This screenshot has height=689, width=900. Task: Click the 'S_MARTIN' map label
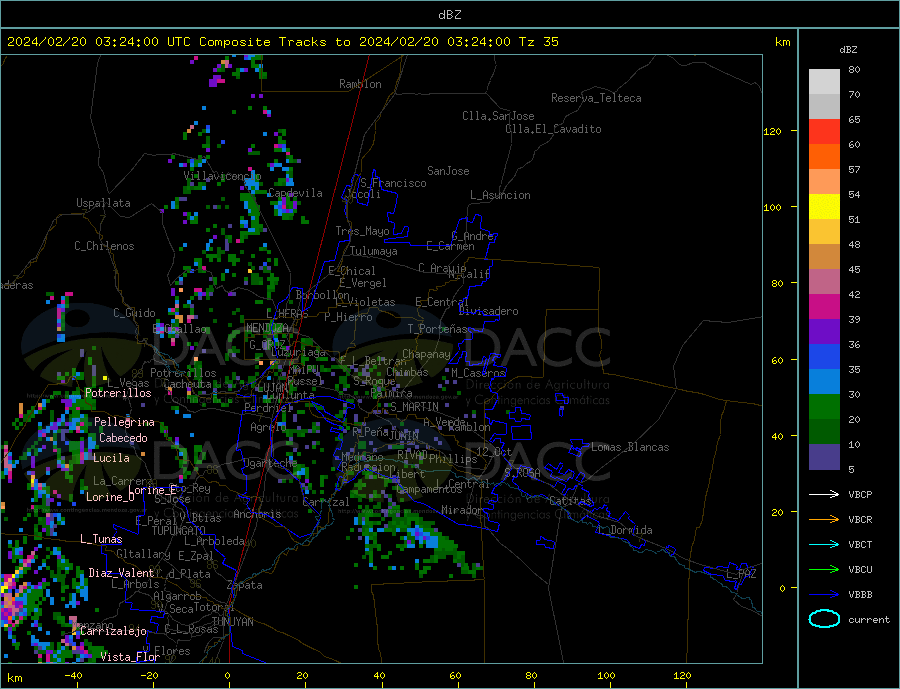(414, 407)
